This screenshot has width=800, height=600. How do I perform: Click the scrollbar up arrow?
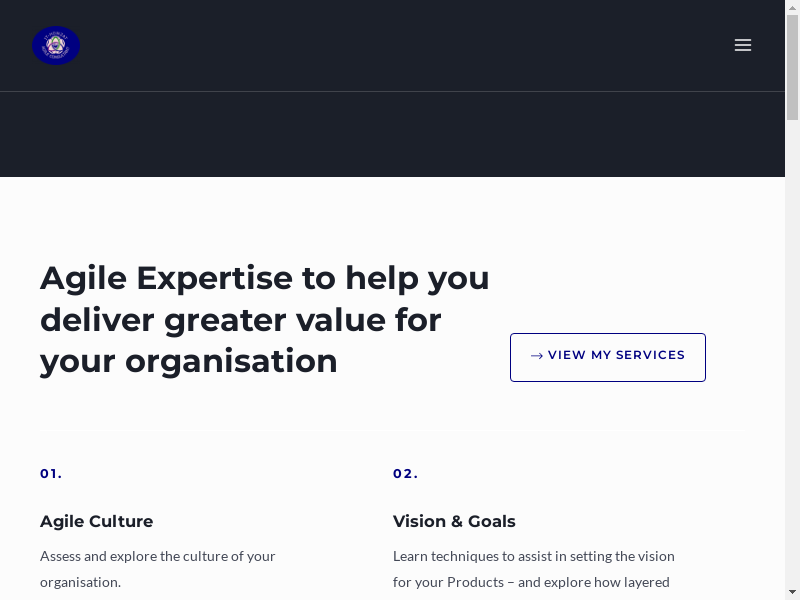point(792,8)
